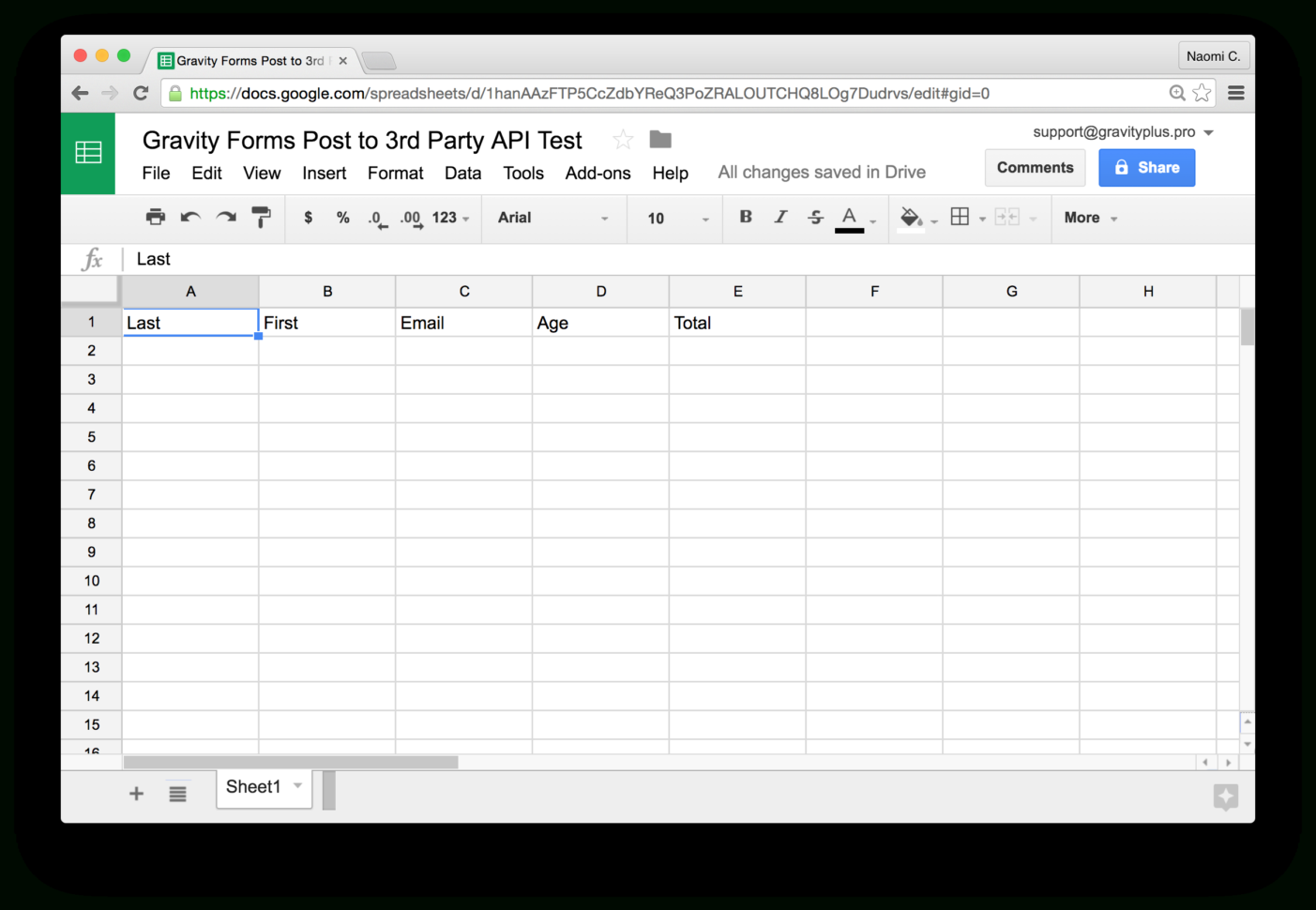Select the cell containing Total
The width and height of the screenshot is (1316, 910).
737,322
